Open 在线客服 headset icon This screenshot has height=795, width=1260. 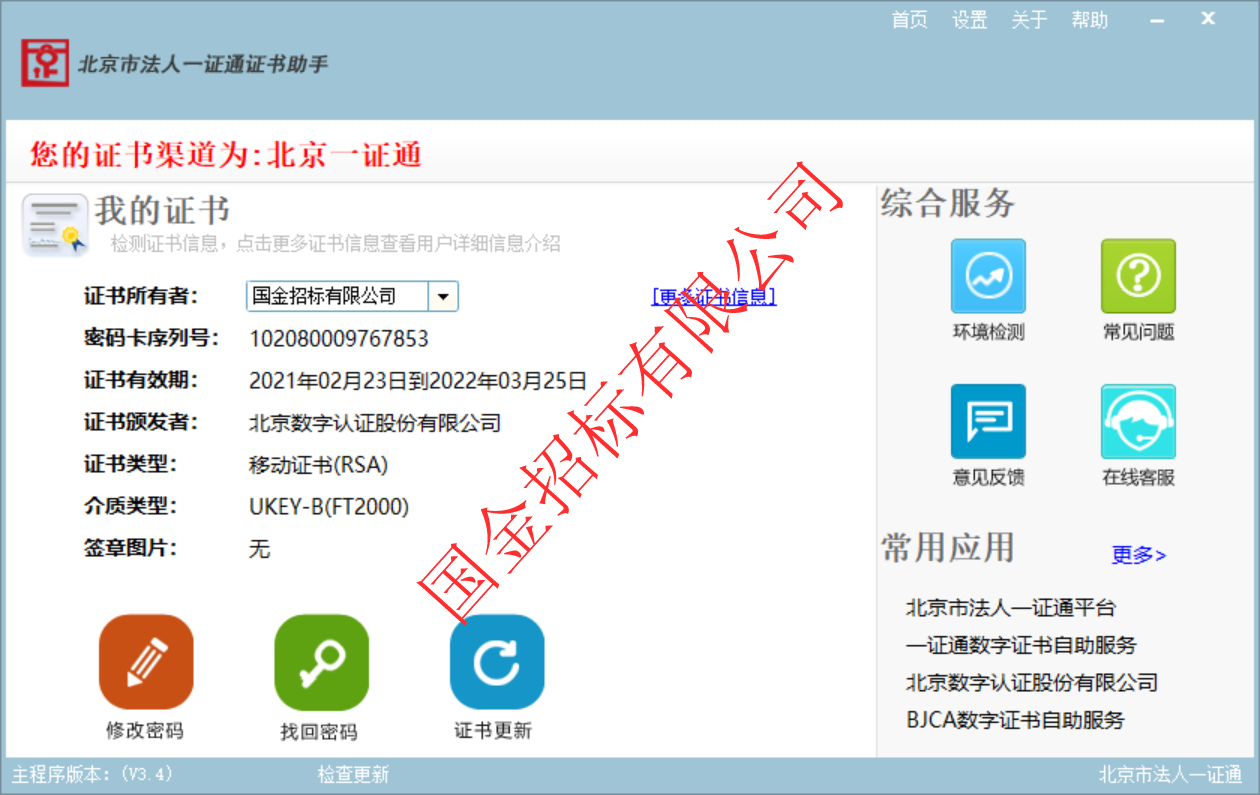1138,422
